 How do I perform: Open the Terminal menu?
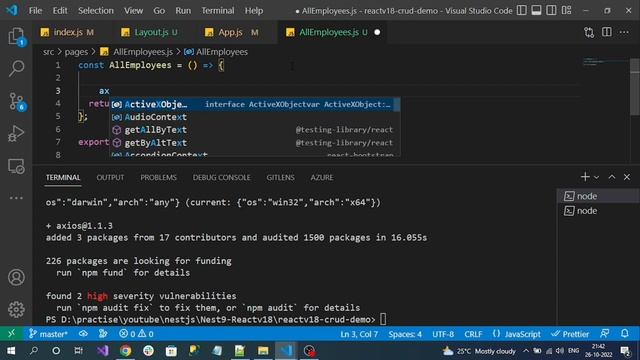[218, 11]
